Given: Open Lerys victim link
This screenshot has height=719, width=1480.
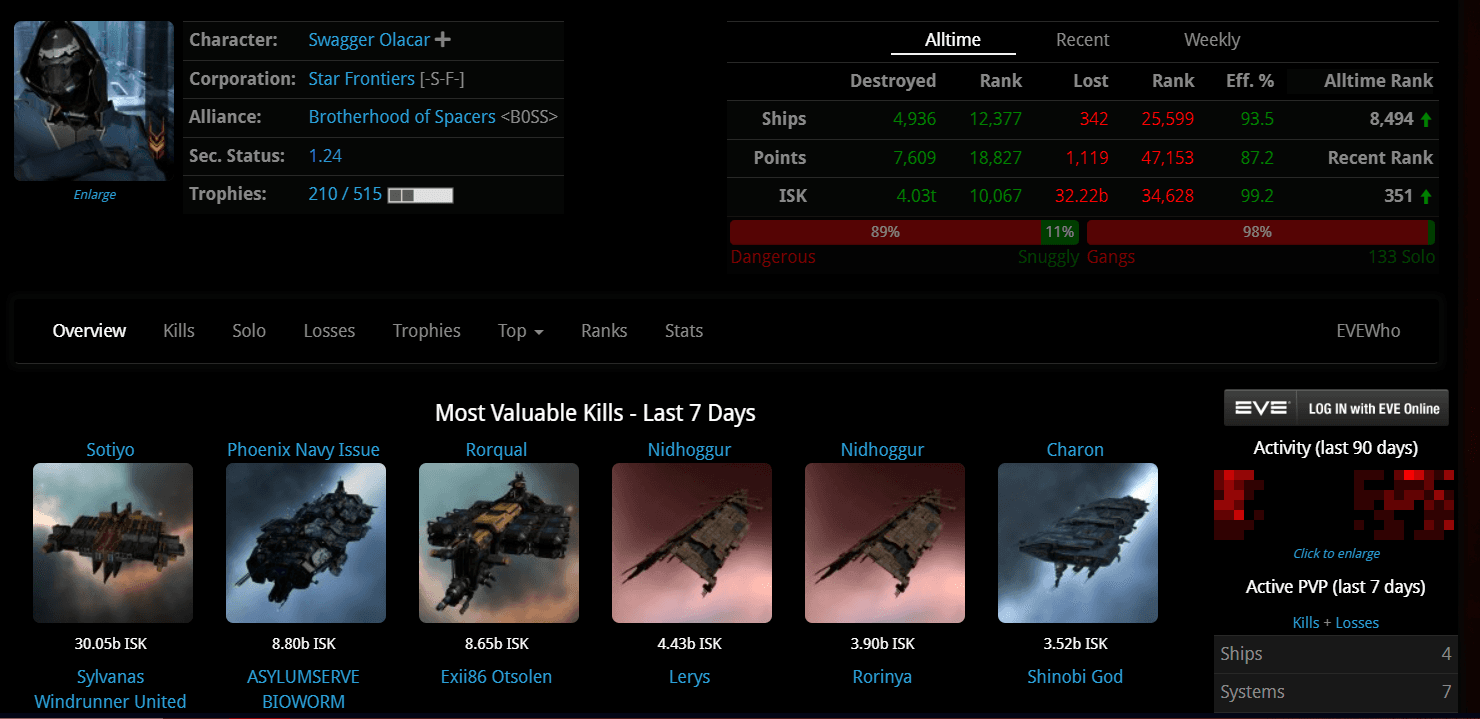Looking at the screenshot, I should pyautogui.click(x=689, y=677).
